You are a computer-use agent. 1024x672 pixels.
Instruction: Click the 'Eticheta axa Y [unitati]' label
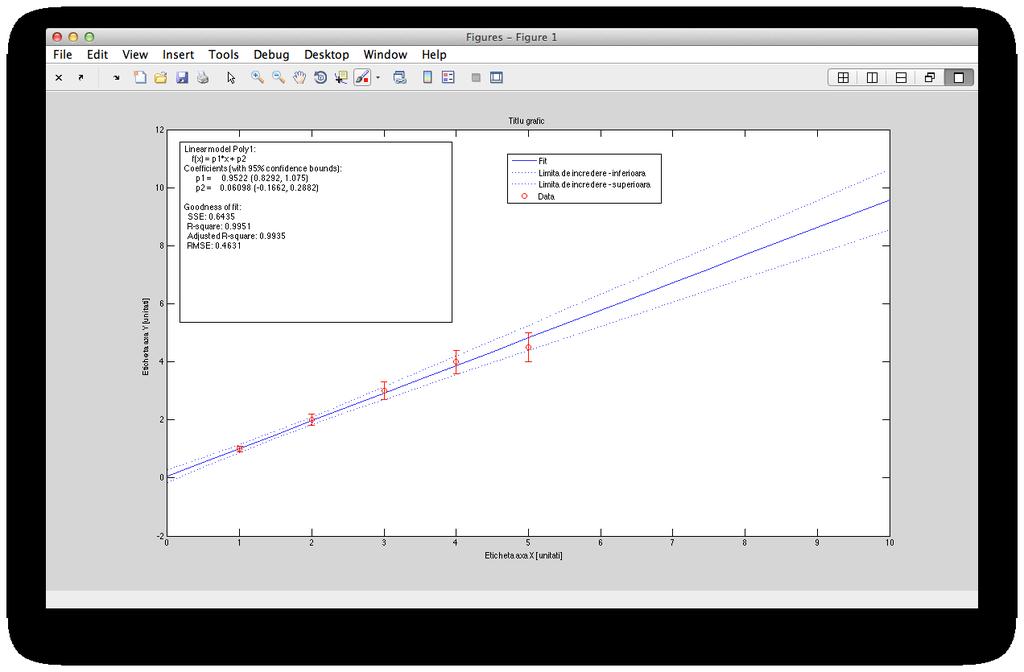tap(146, 337)
